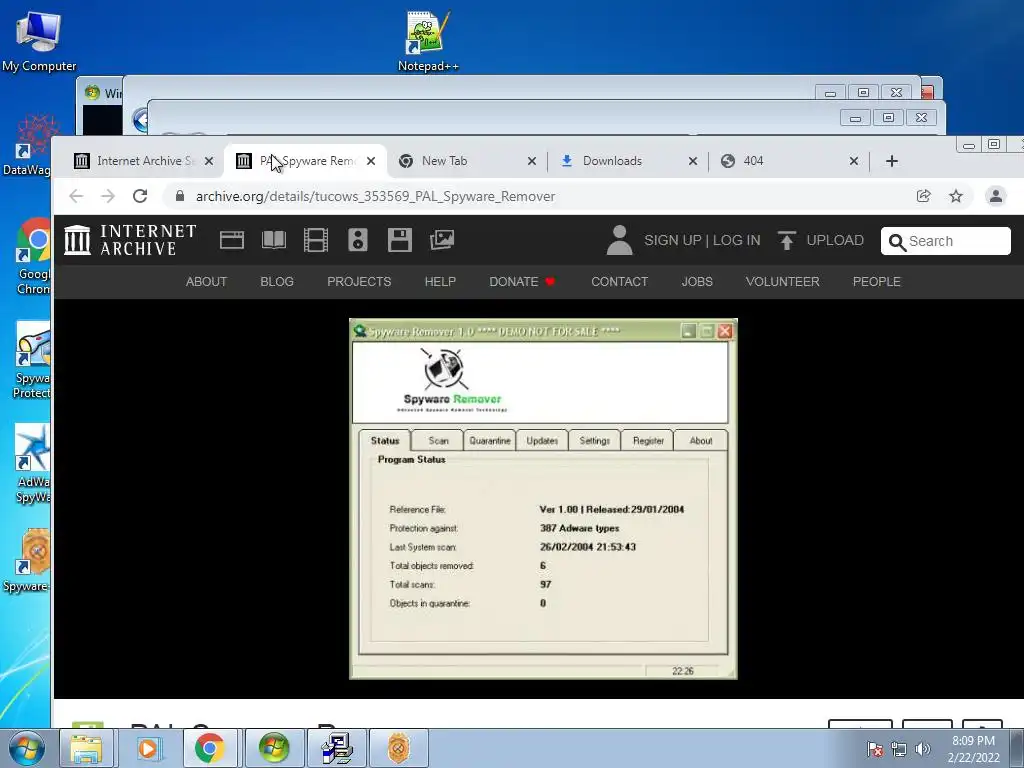Click the address bar URL

[376, 196]
